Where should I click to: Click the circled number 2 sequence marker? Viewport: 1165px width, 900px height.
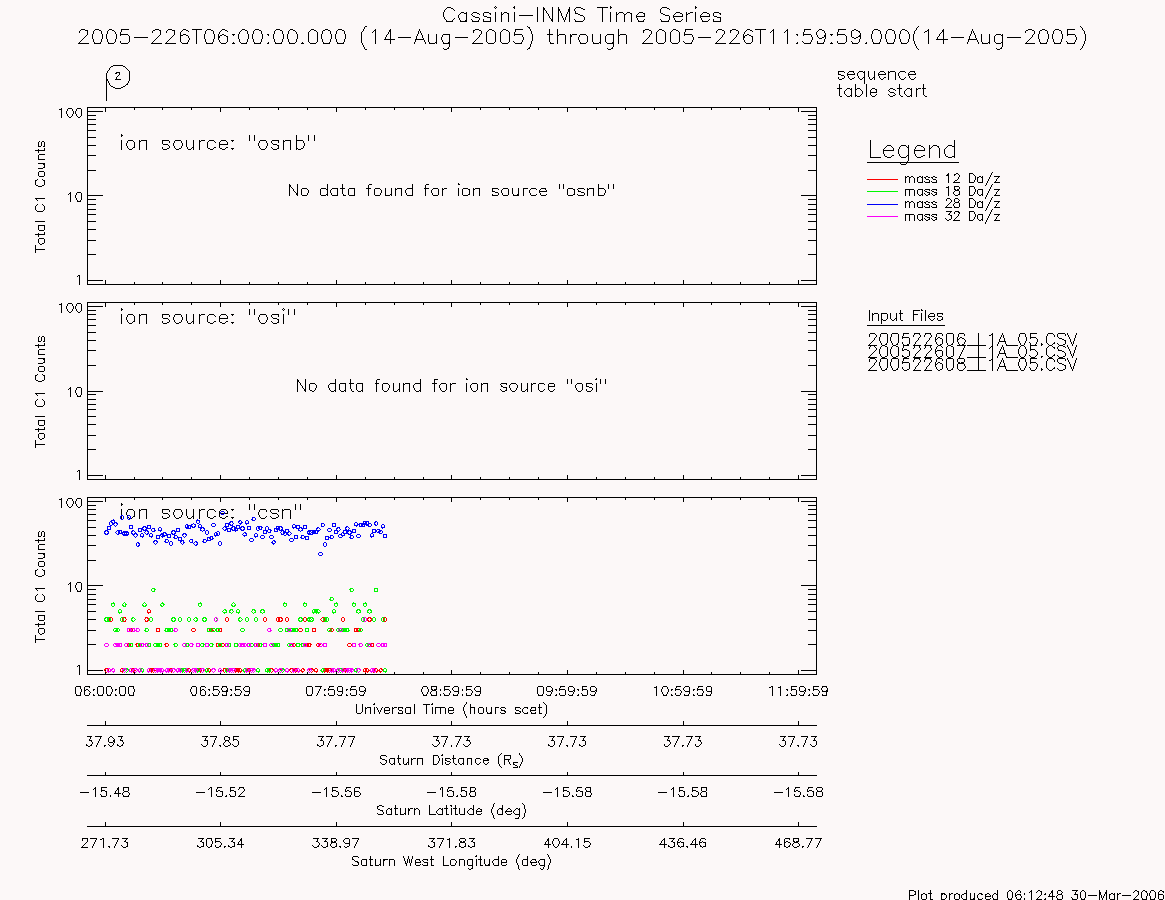click(118, 77)
